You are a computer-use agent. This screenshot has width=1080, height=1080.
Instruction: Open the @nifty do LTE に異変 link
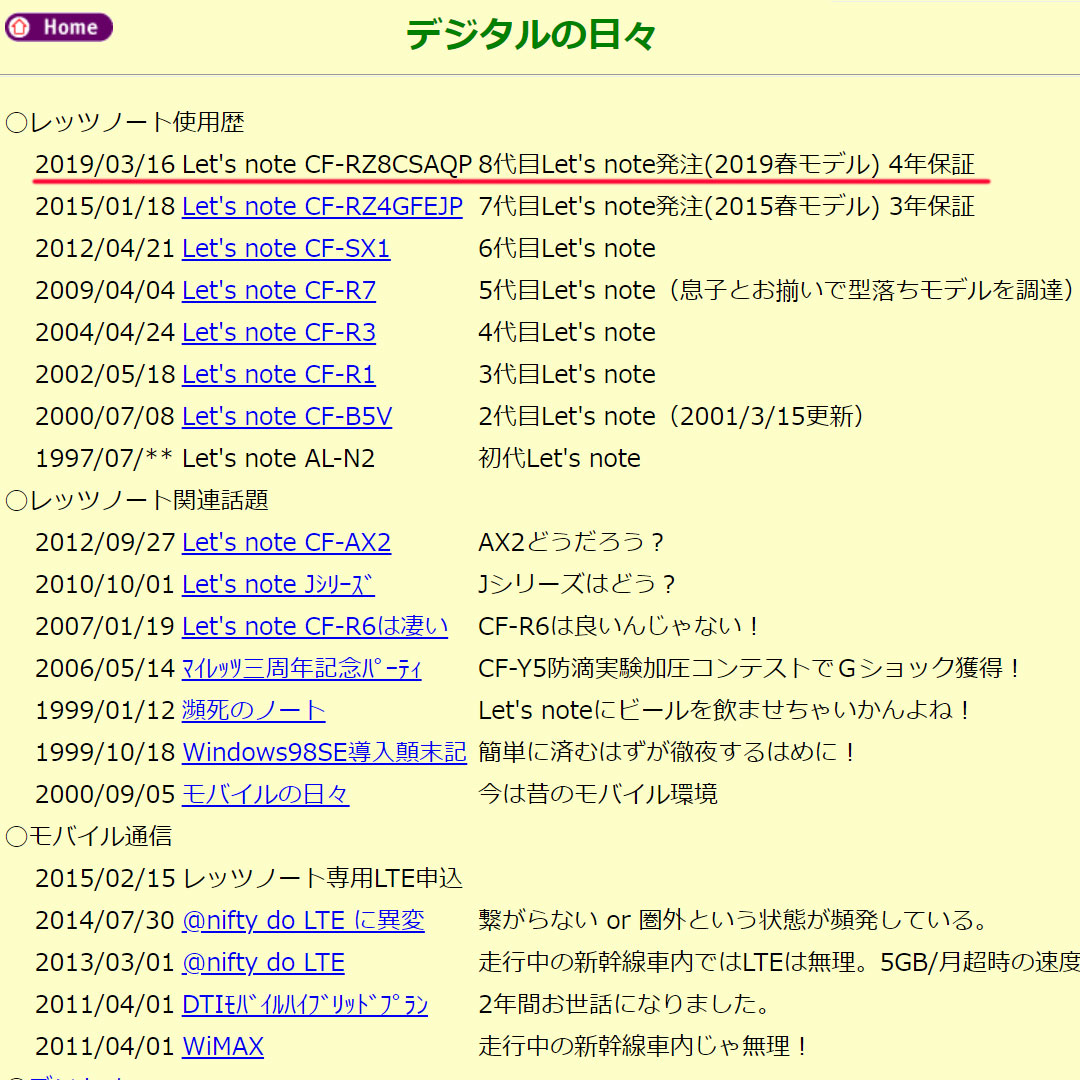(x=303, y=921)
